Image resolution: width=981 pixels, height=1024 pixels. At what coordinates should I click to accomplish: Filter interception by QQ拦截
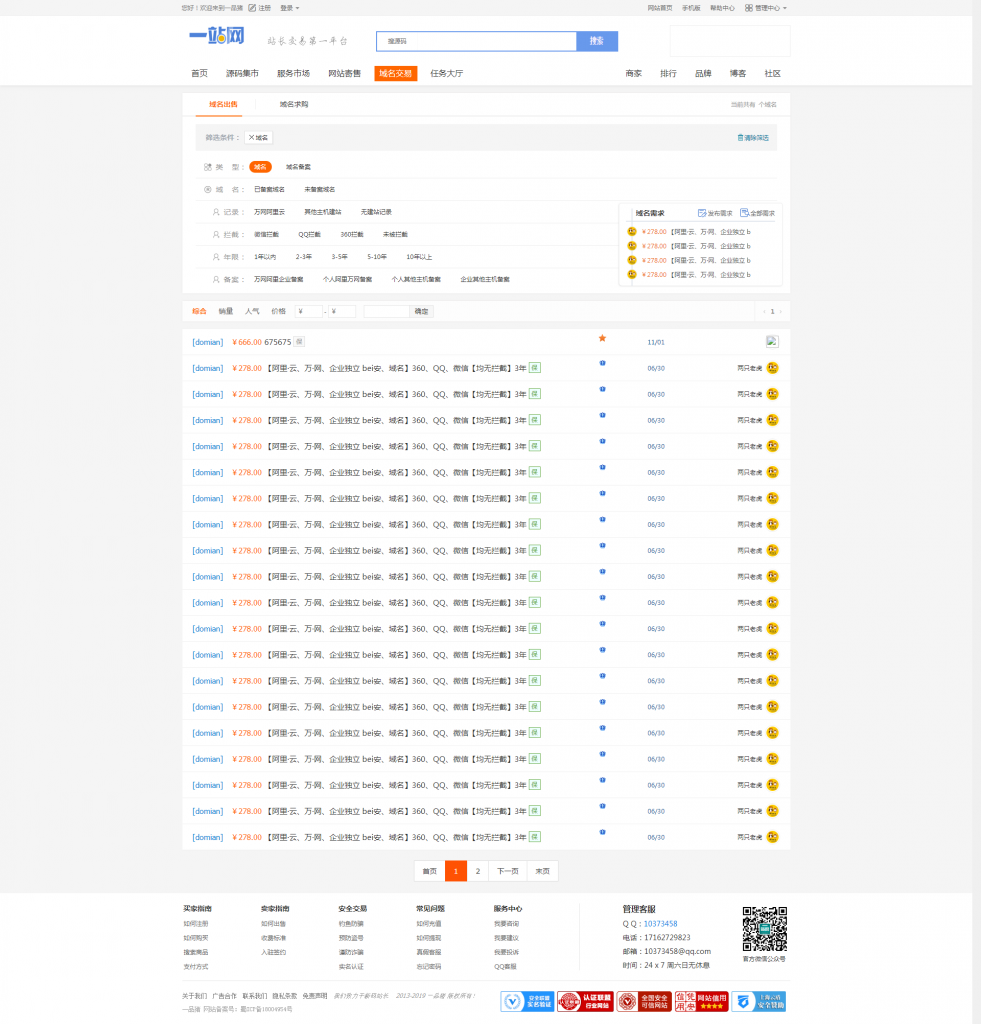click(310, 234)
